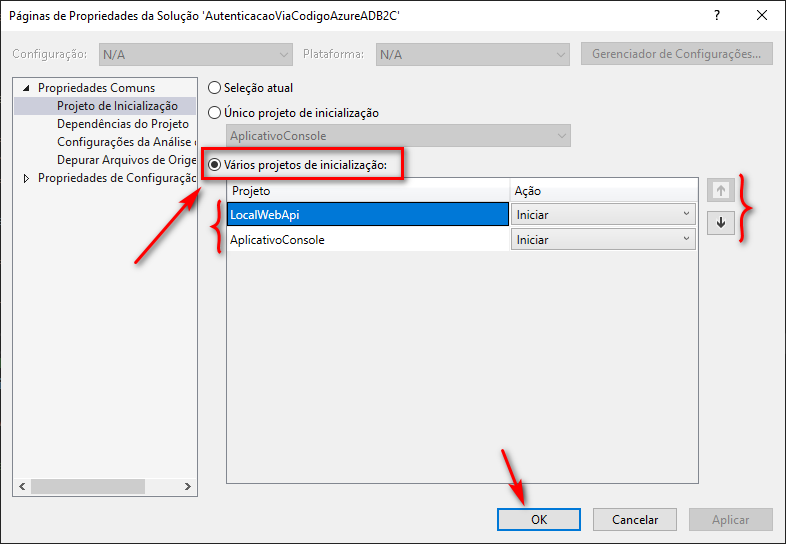Click the move down arrow button
The width and height of the screenshot is (786, 544).
719,223
